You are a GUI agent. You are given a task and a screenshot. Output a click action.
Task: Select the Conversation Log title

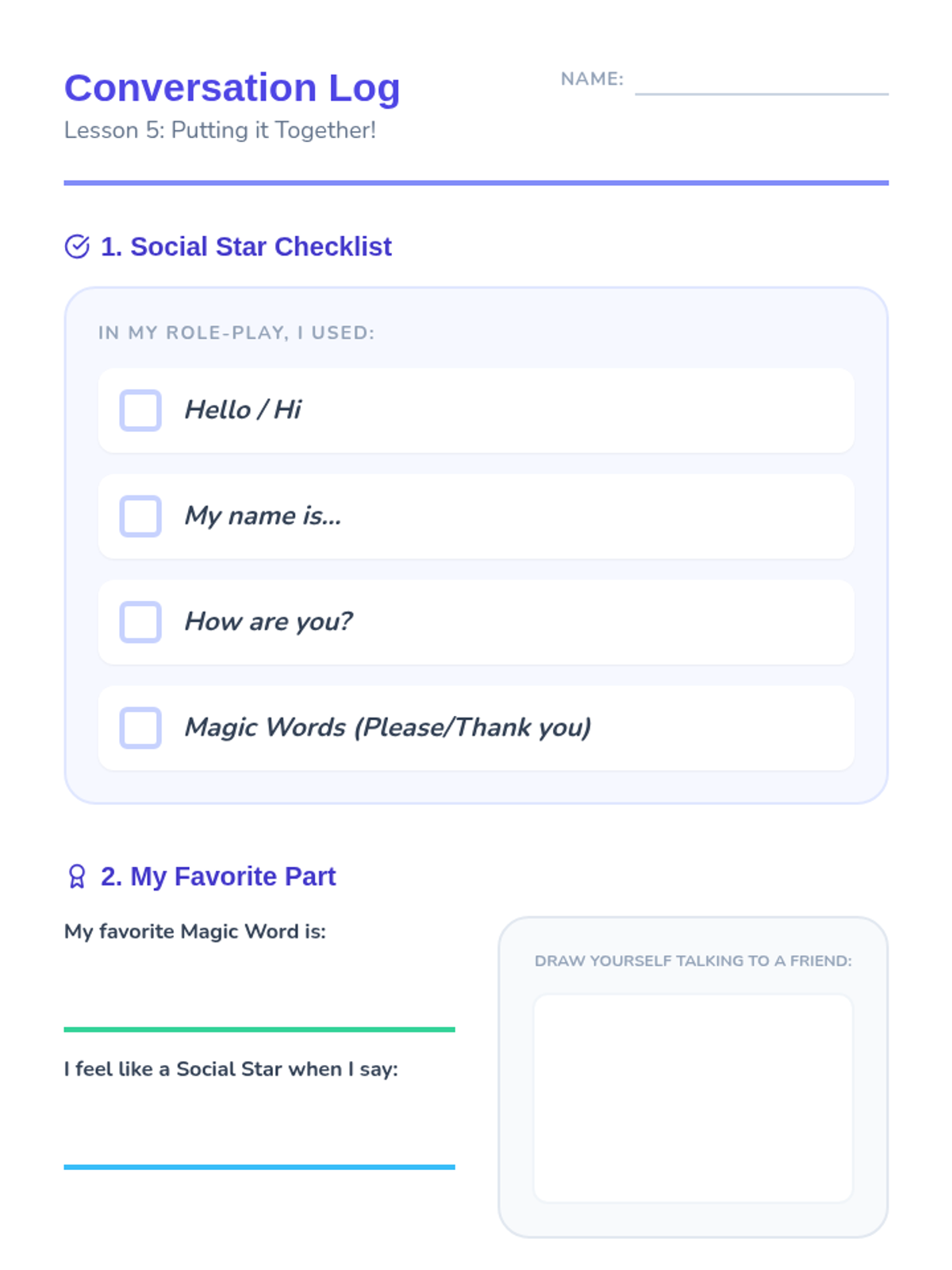coord(232,87)
